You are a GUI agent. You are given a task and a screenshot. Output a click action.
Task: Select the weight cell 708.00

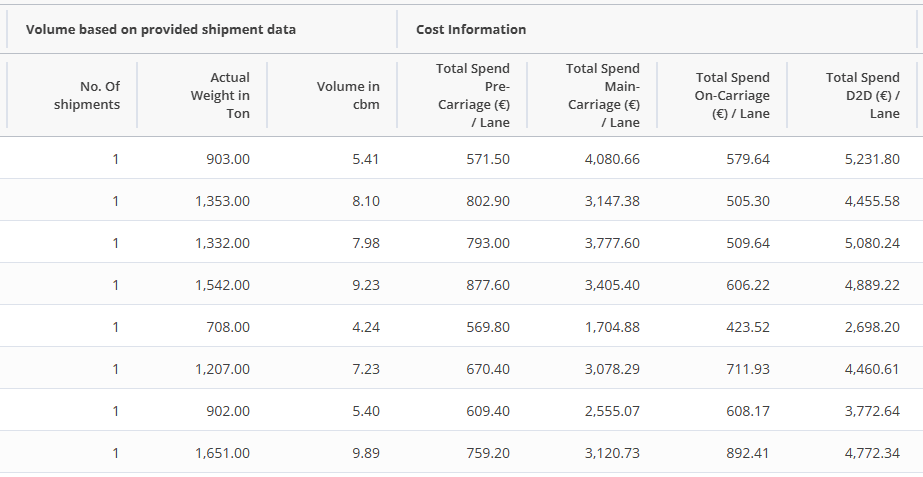[228, 327]
